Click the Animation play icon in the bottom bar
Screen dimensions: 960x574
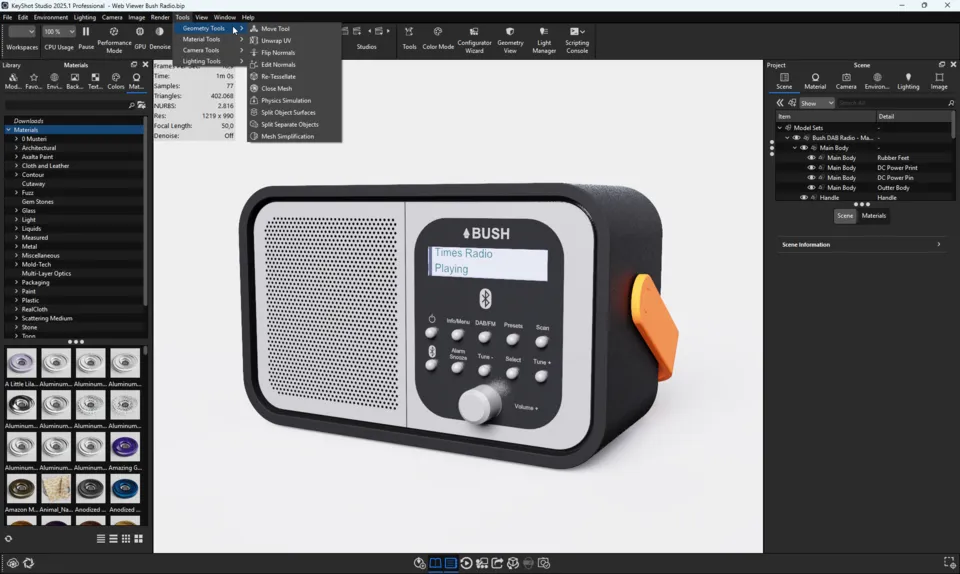pyautogui.click(x=467, y=563)
